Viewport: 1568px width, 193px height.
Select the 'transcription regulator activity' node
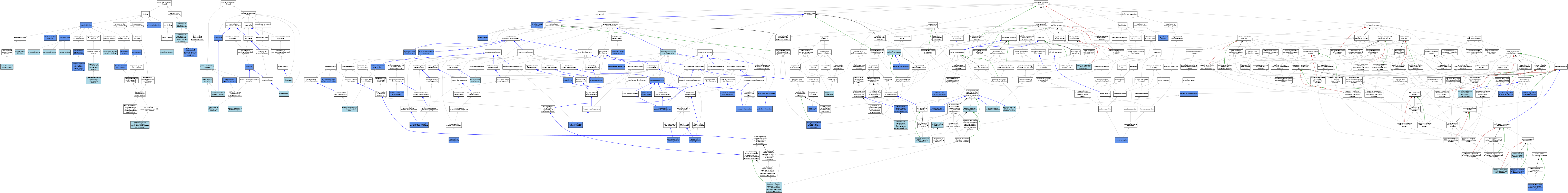(175, 14)
